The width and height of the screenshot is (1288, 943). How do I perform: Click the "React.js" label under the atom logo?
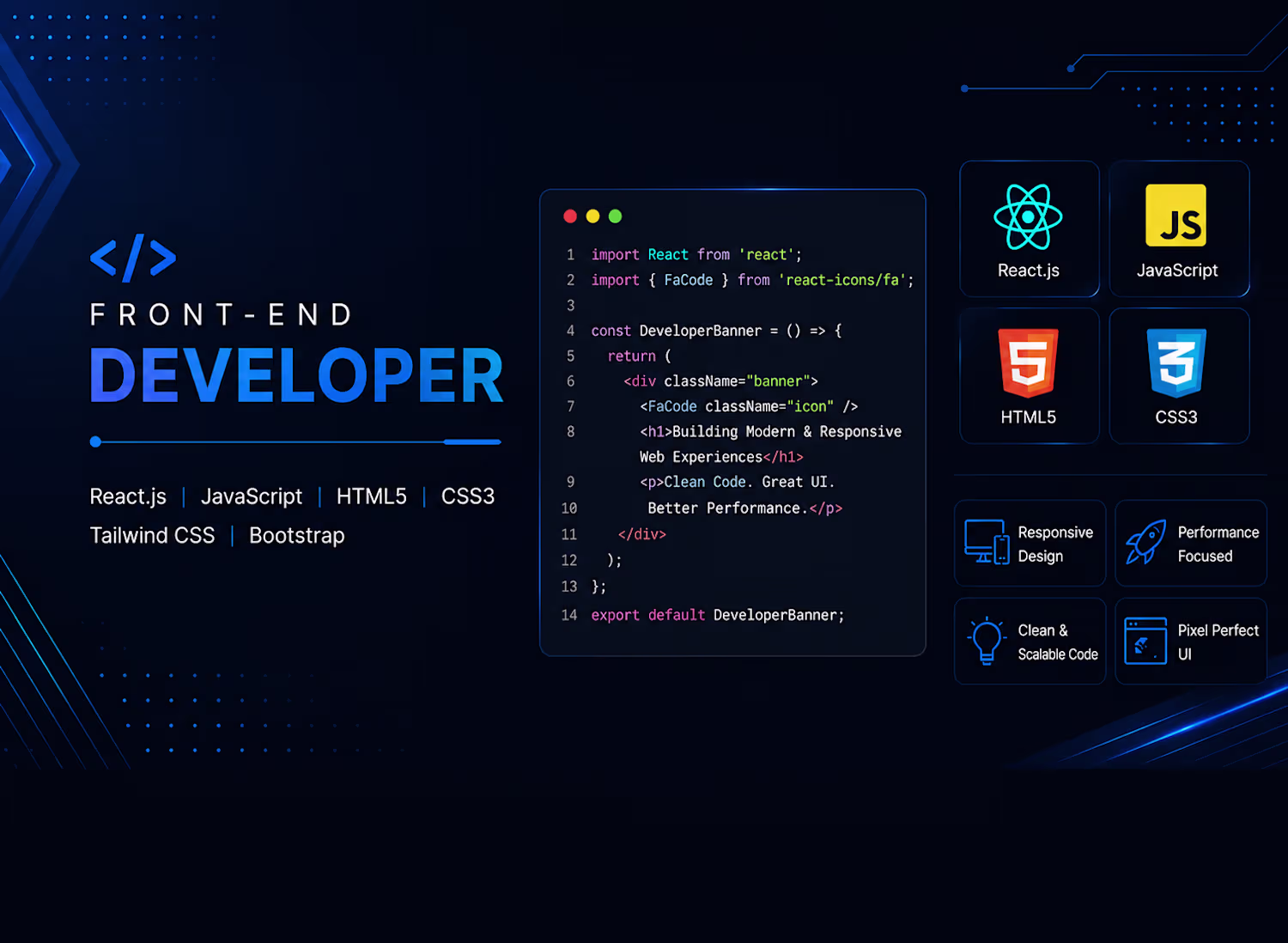1029,271
